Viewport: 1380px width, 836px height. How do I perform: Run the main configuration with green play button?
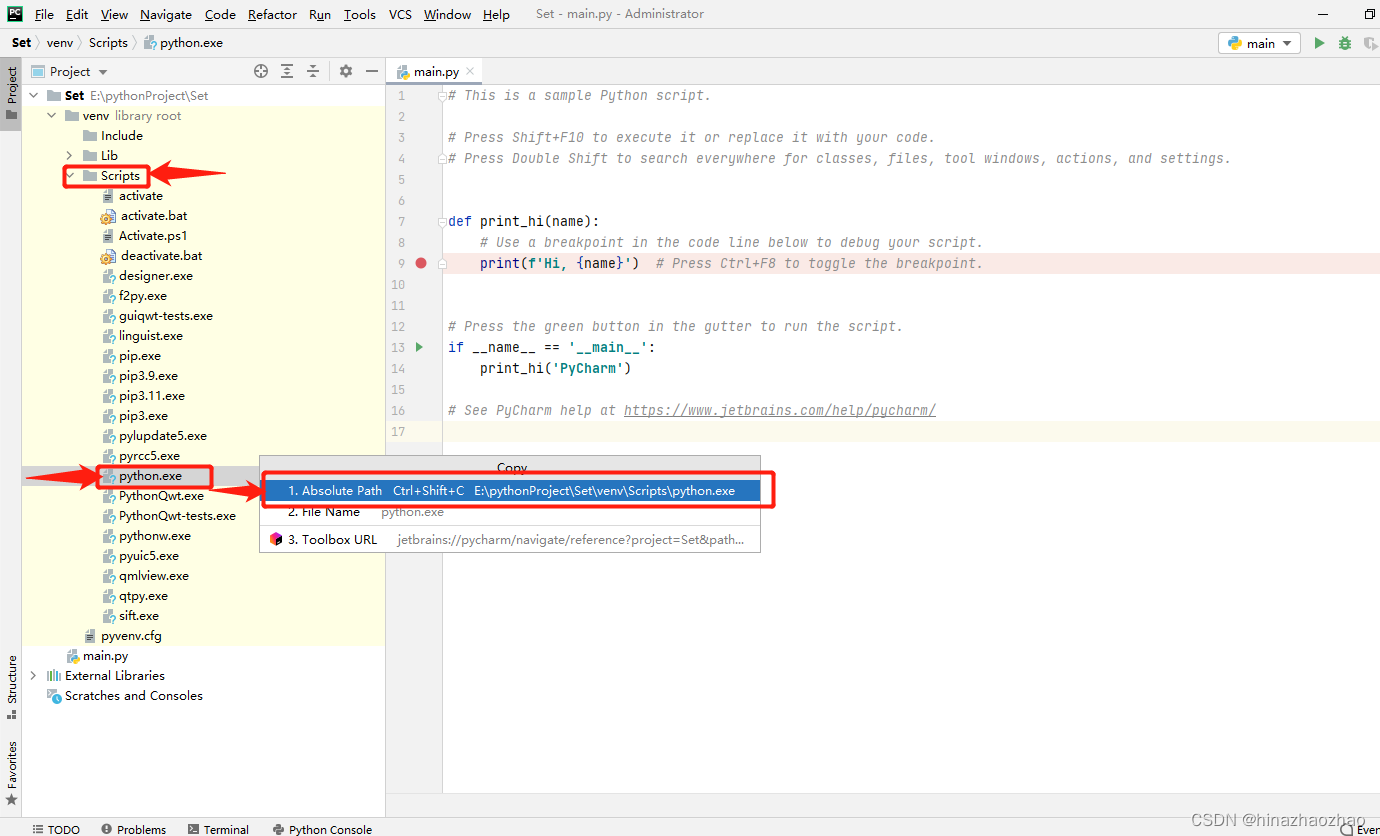(1320, 43)
